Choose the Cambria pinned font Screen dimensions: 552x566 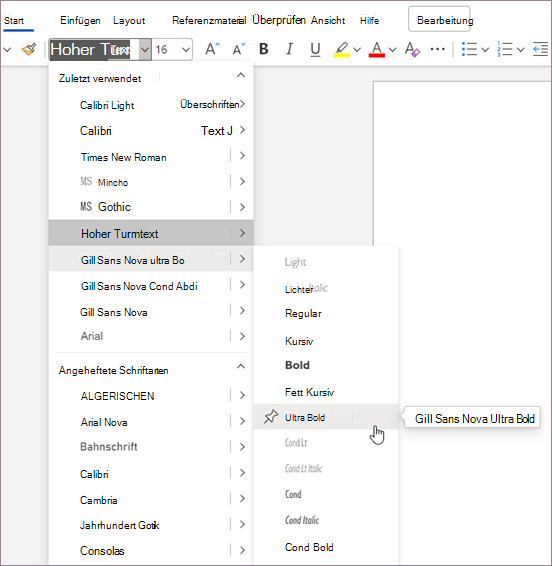point(99,500)
